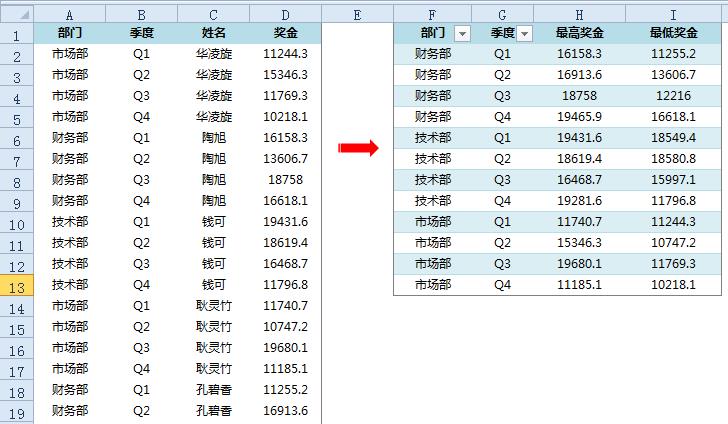Select the cell with value 16913.6 in column D
This screenshot has width=728, height=424.
coord(286,411)
